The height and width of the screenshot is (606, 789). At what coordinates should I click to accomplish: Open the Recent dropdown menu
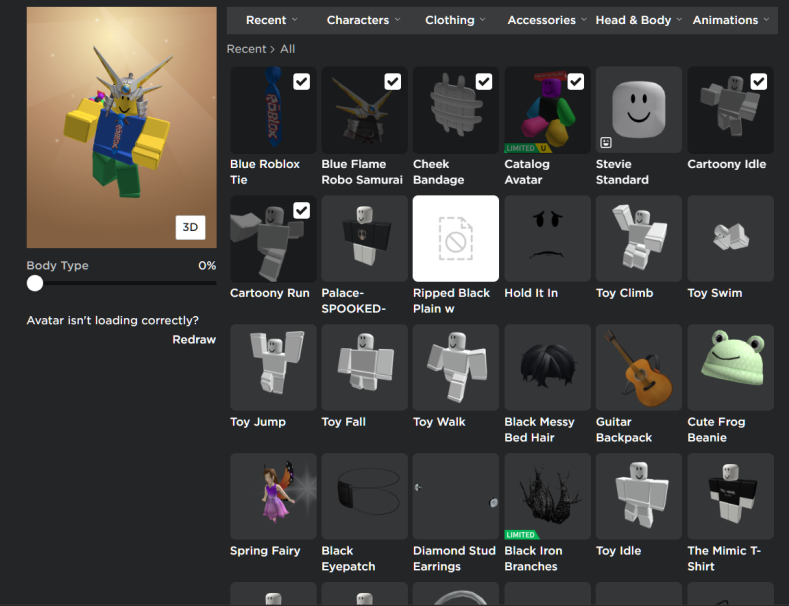272,20
